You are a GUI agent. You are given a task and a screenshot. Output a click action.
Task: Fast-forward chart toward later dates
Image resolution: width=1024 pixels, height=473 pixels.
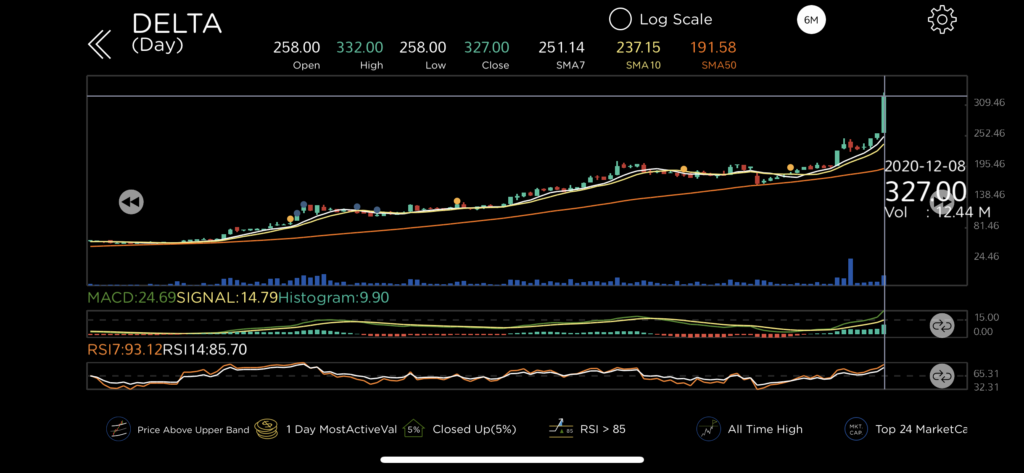tap(940, 202)
